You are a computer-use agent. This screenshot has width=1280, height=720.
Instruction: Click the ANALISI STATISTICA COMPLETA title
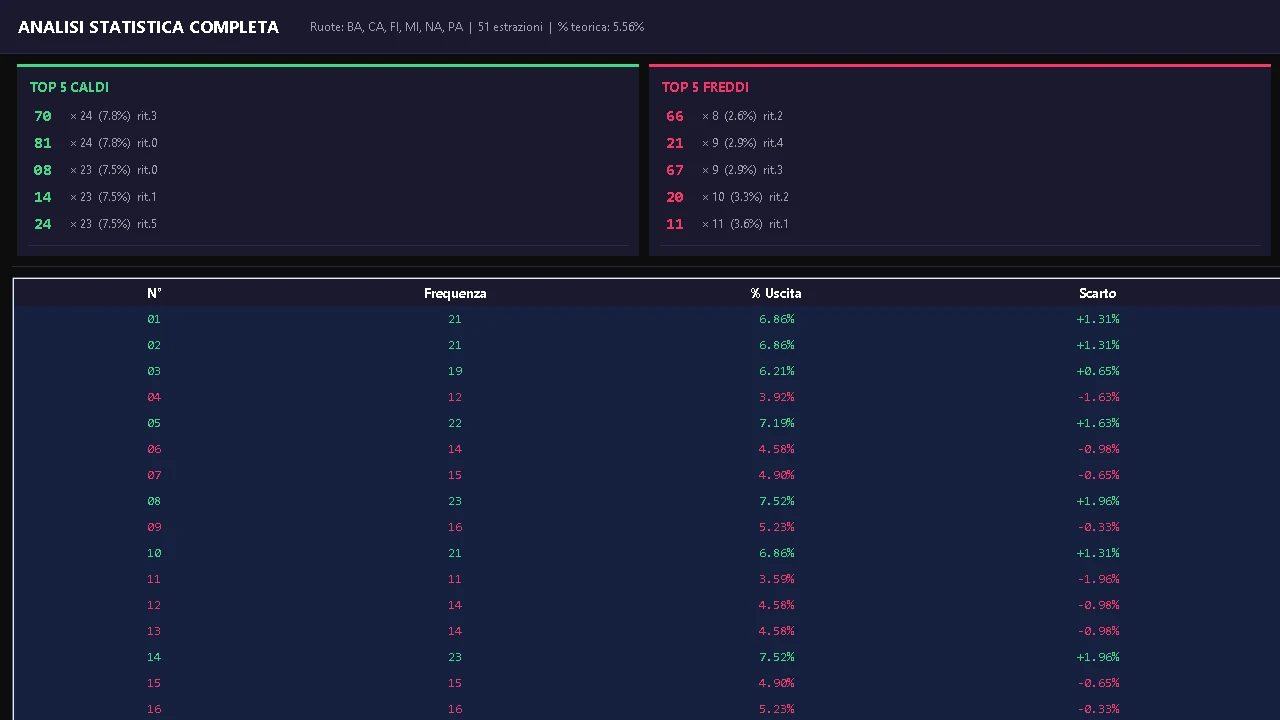pos(148,27)
